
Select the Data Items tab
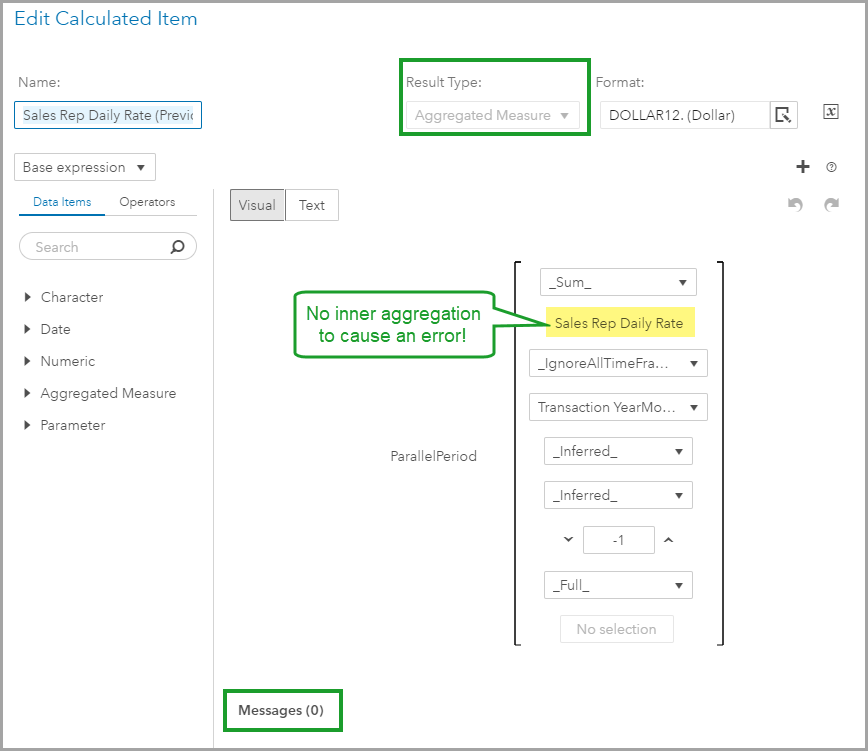(x=62, y=202)
